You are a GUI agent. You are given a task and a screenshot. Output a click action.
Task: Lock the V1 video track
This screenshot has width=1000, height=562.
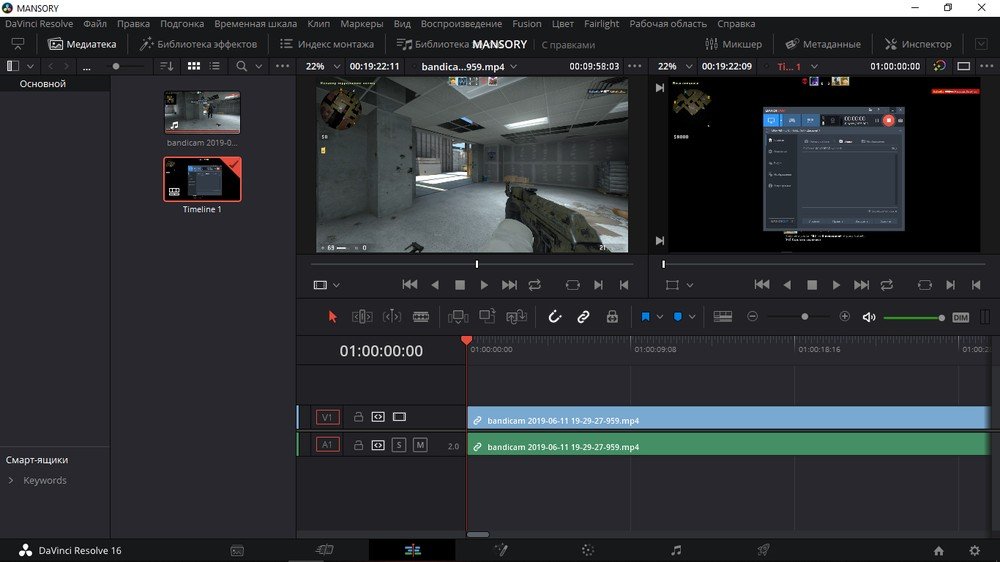358,417
